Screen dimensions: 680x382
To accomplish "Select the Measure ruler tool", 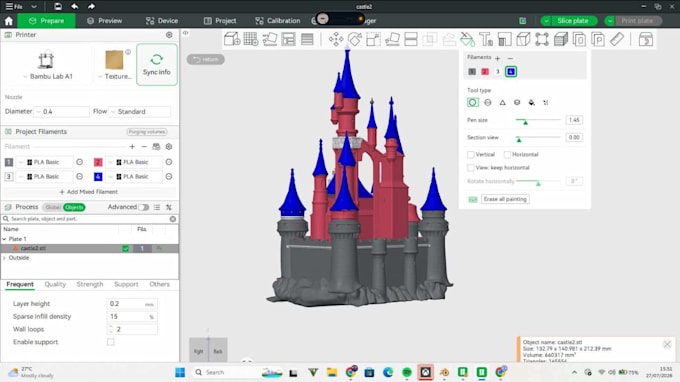I will [x=617, y=39].
